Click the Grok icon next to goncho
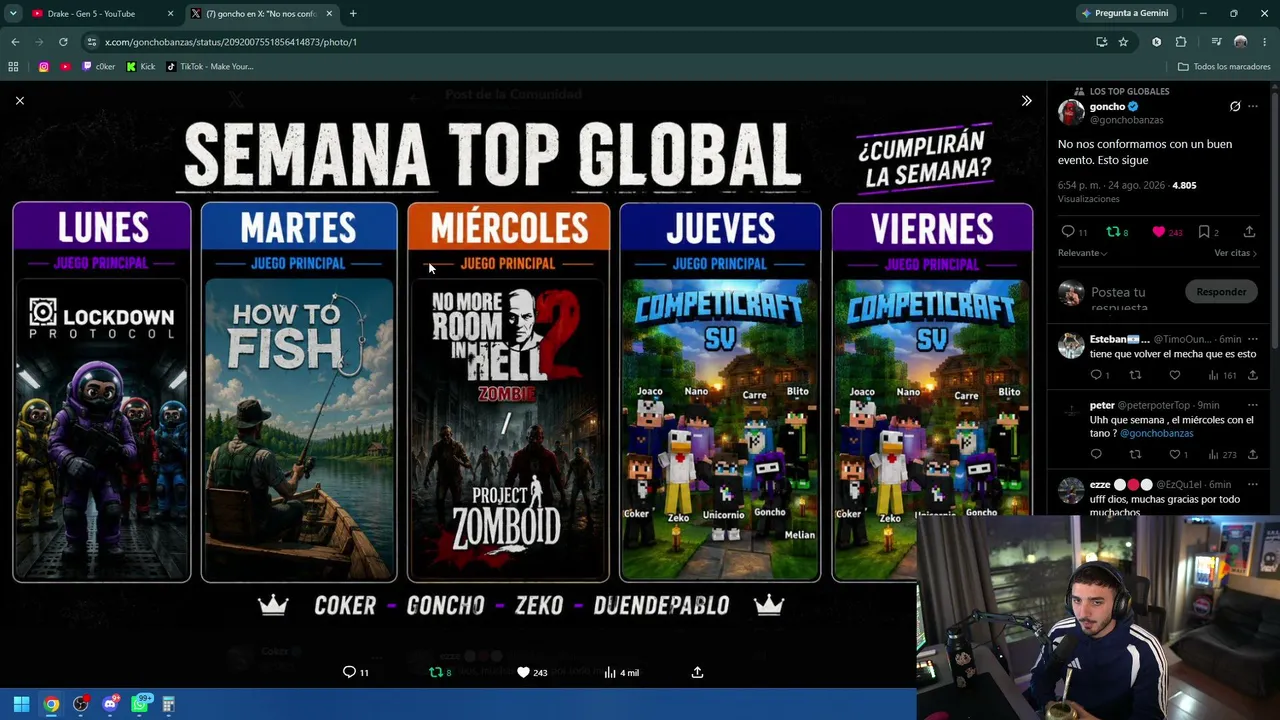 pyautogui.click(x=1235, y=107)
